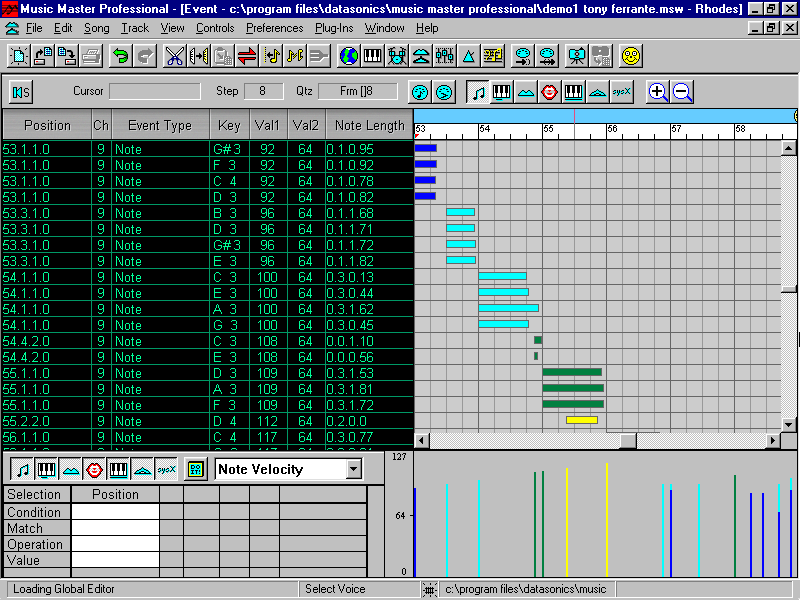This screenshot has width=800, height=600.
Task: Click cyan face icon with single arrow
Action: pyautogui.click(x=523, y=56)
